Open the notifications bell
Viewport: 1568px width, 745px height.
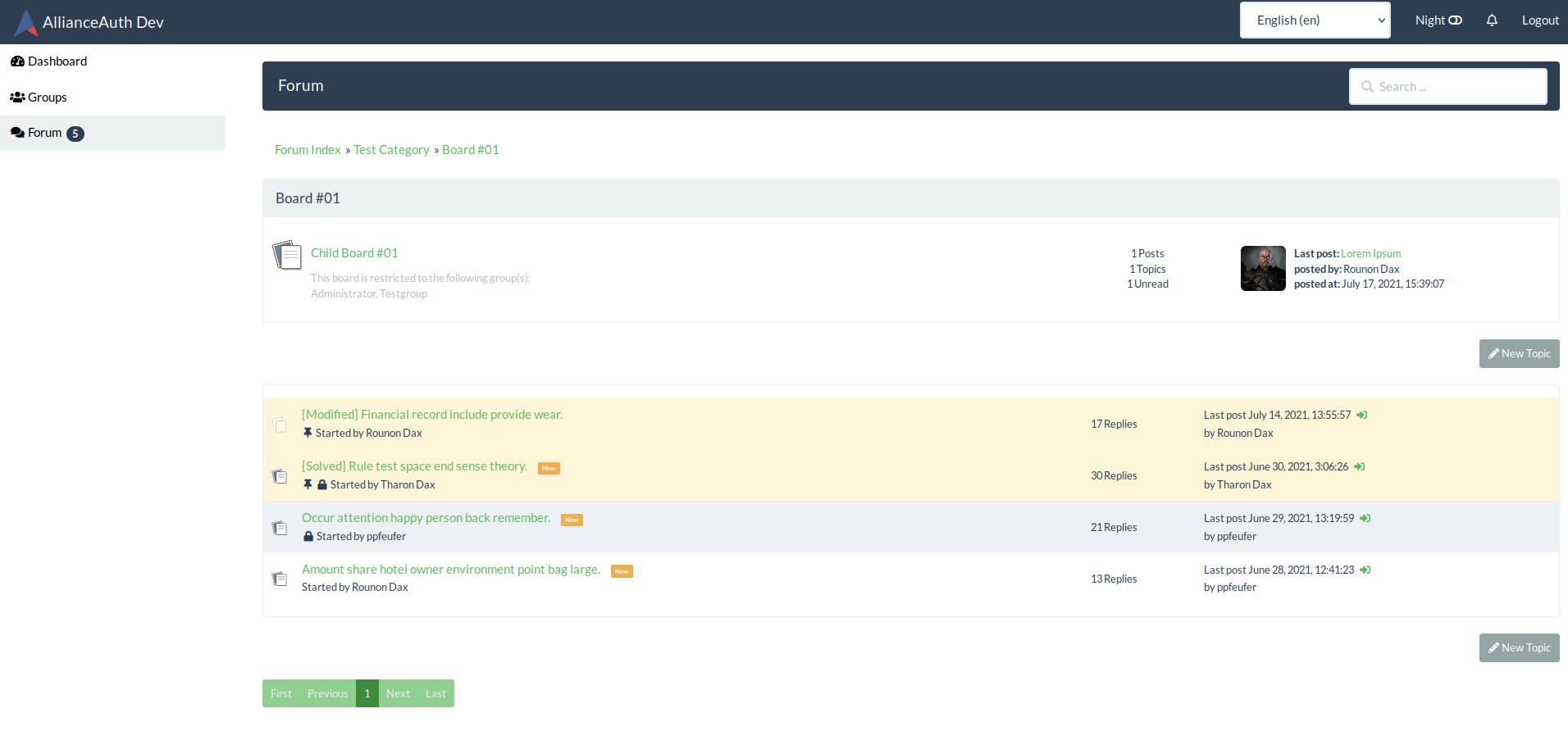pos(1492,20)
